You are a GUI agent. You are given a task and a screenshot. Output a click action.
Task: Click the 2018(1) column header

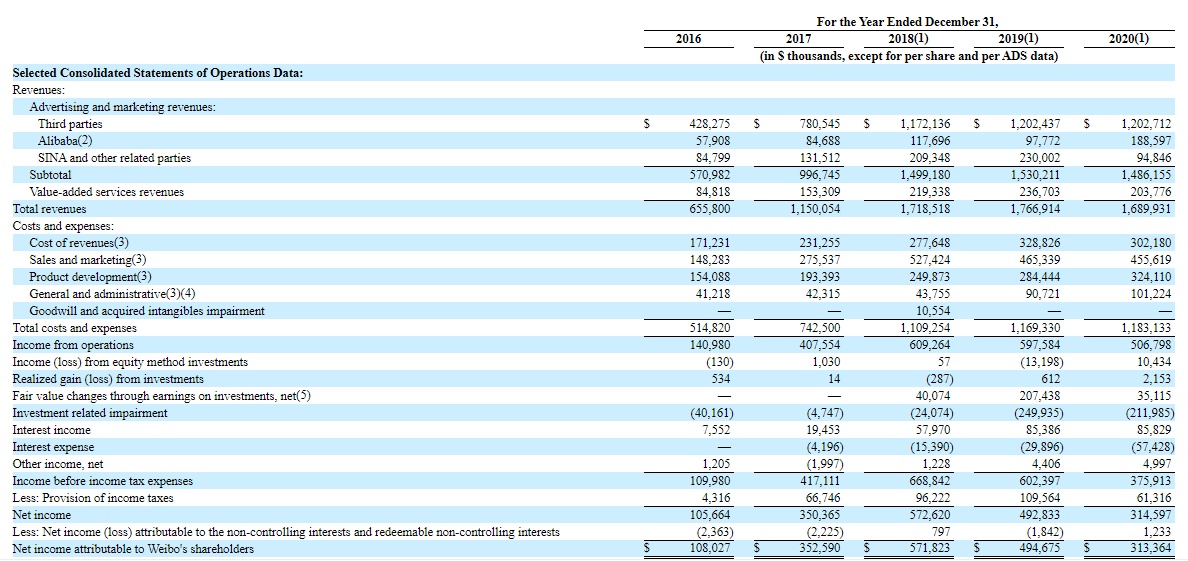(x=908, y=39)
